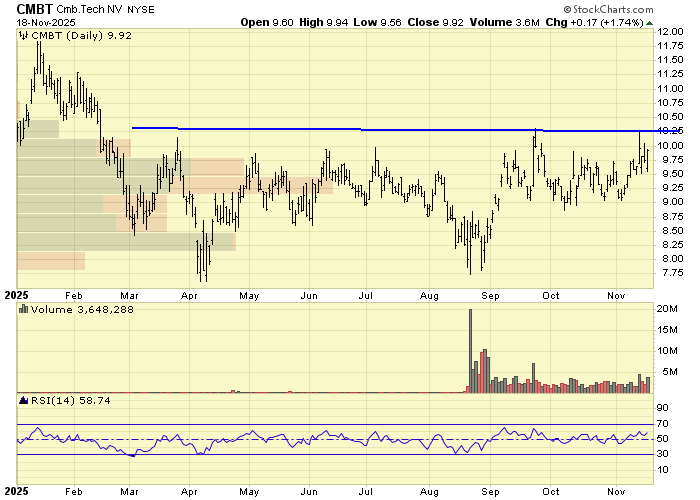Click the 12.00 price axis label

[670, 32]
